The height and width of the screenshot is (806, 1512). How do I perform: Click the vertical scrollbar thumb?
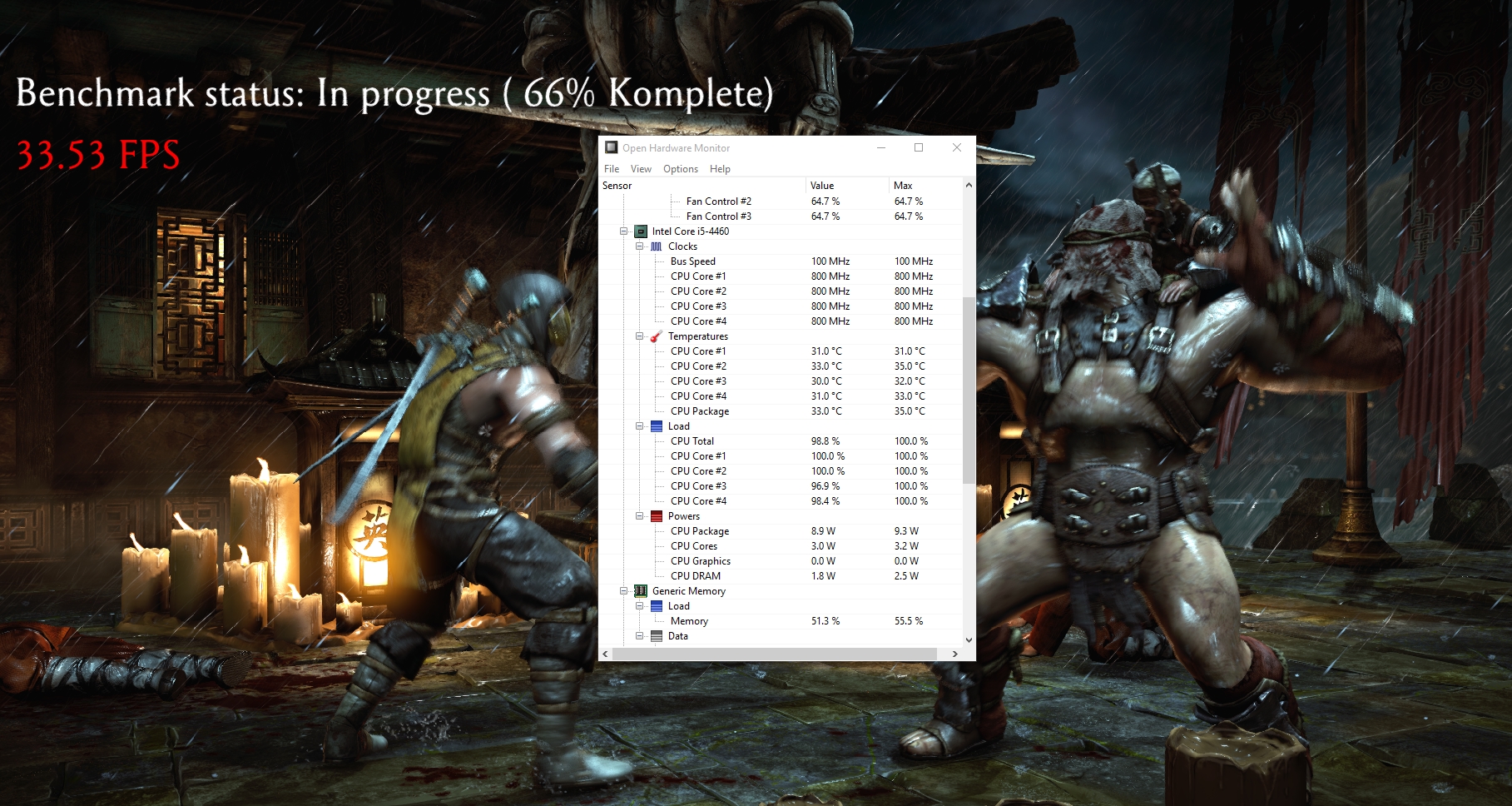[x=969, y=390]
